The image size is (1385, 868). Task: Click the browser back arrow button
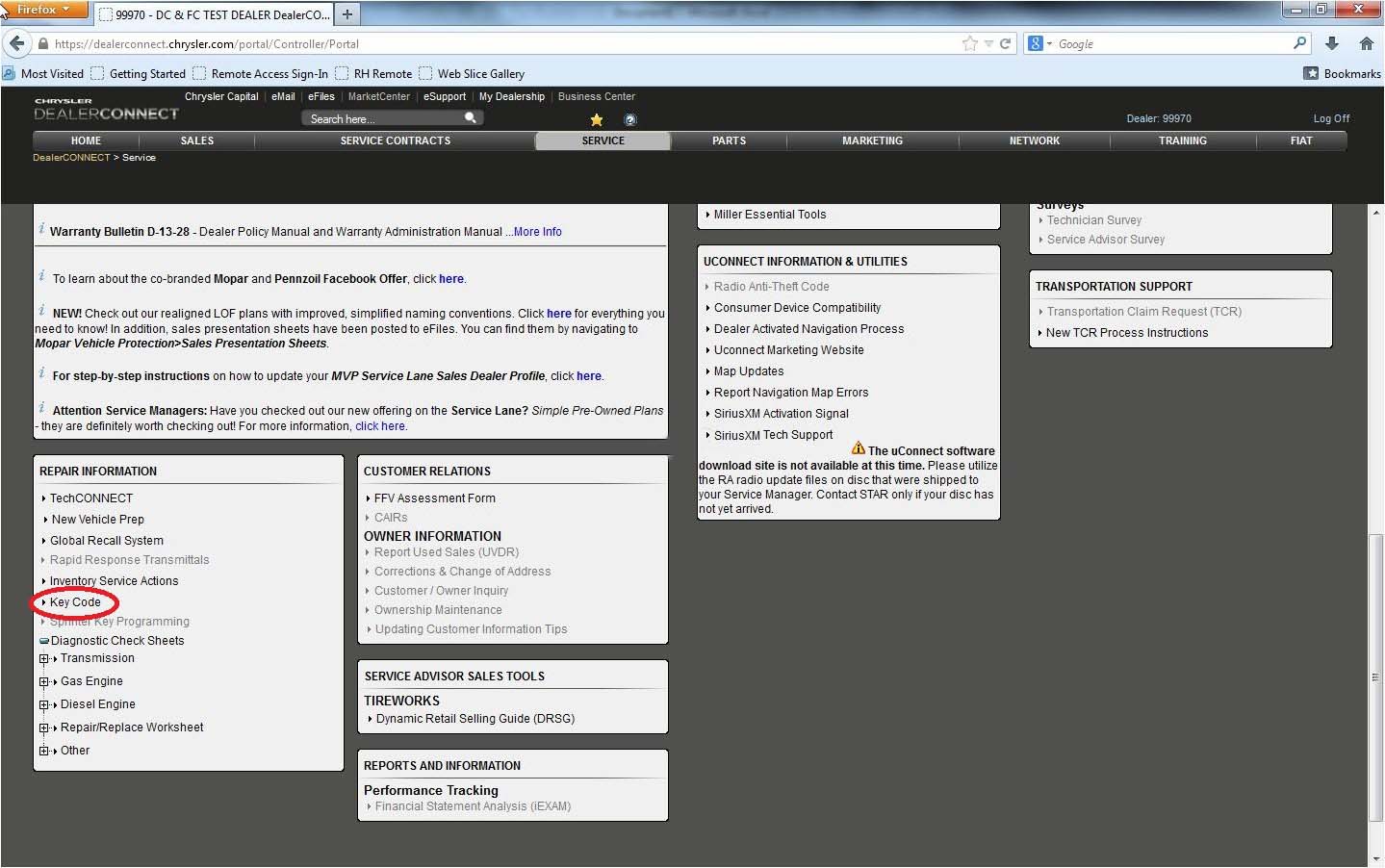click(x=16, y=43)
